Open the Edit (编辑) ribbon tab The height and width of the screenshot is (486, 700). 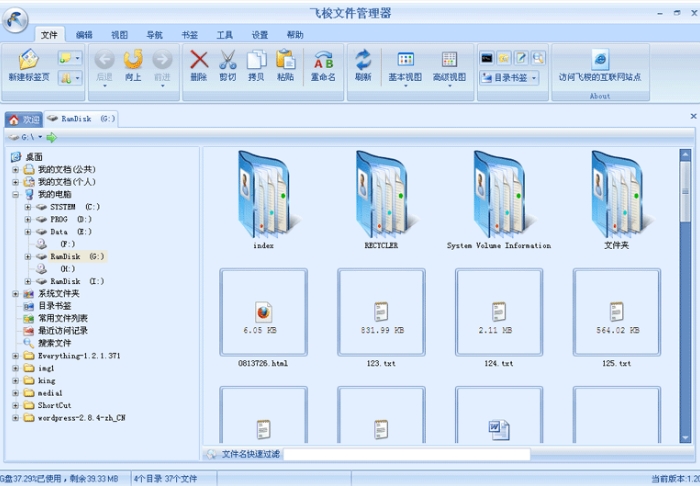[84, 35]
